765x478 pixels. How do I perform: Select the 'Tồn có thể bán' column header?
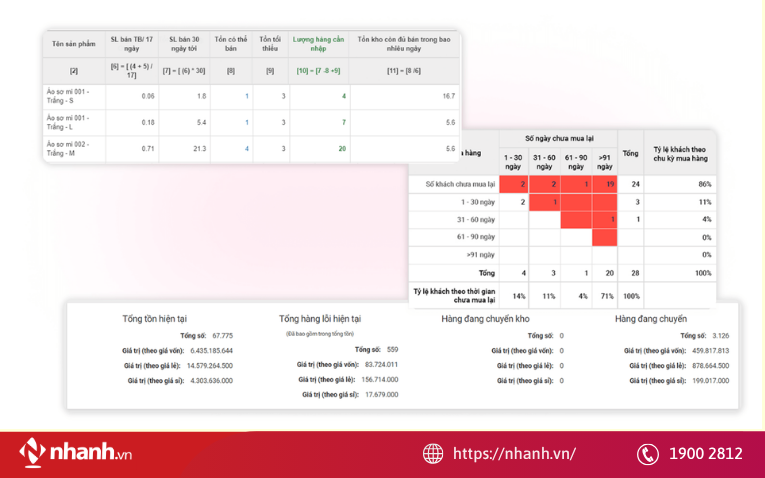pos(231,44)
